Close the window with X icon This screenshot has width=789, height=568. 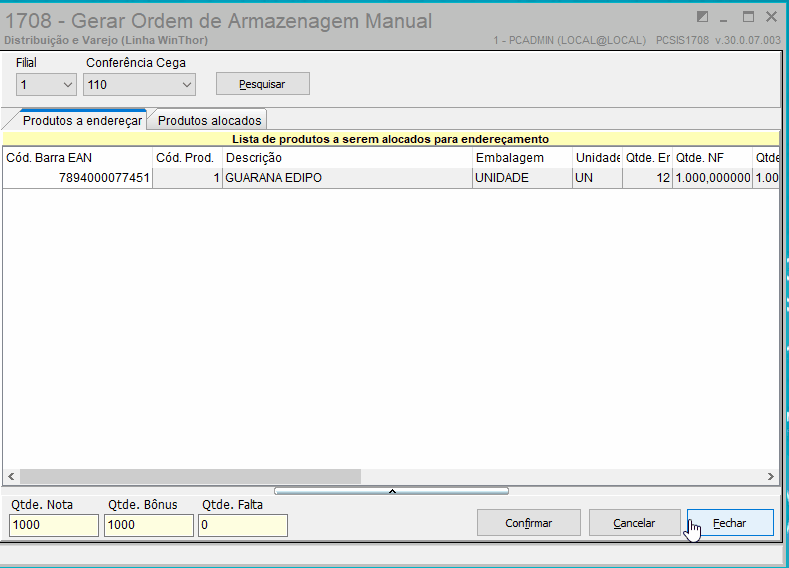coord(771,17)
